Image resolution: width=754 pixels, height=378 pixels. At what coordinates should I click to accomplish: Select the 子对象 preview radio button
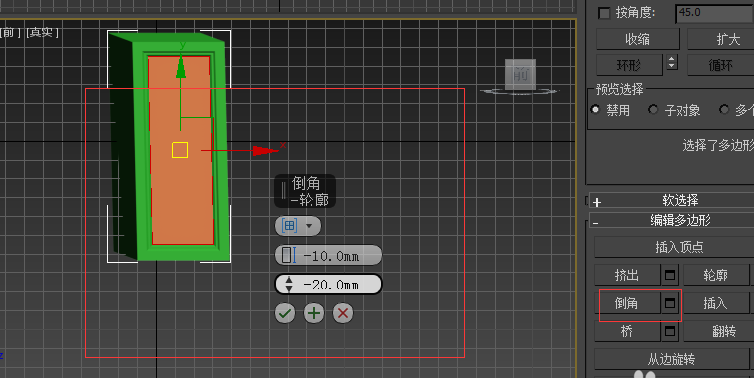[653, 110]
